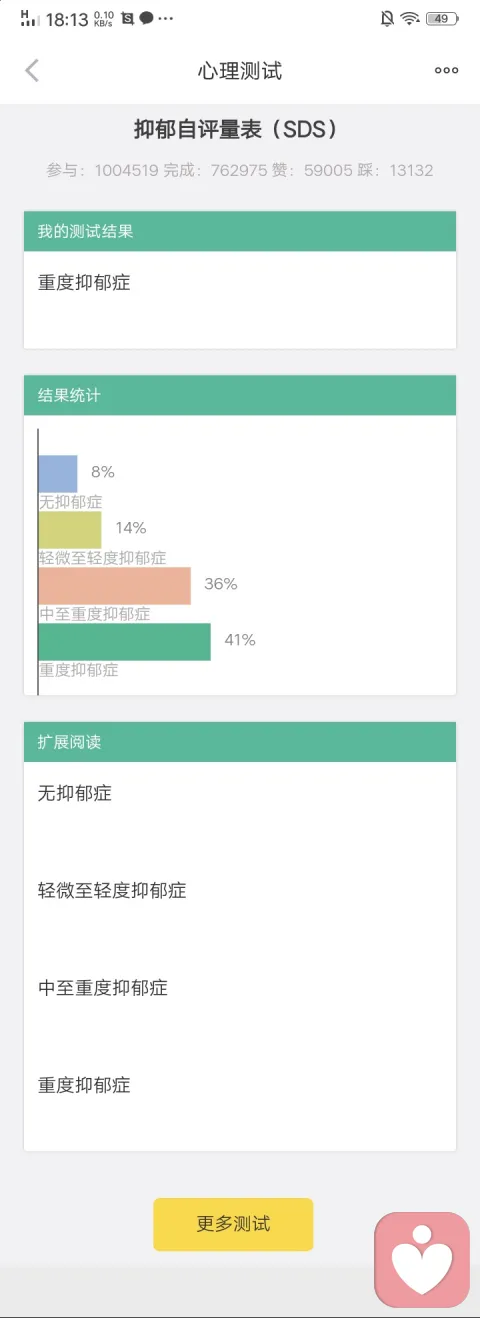Tap the 扩展阅读 section header
This screenshot has width=480, height=1318.
[240, 742]
